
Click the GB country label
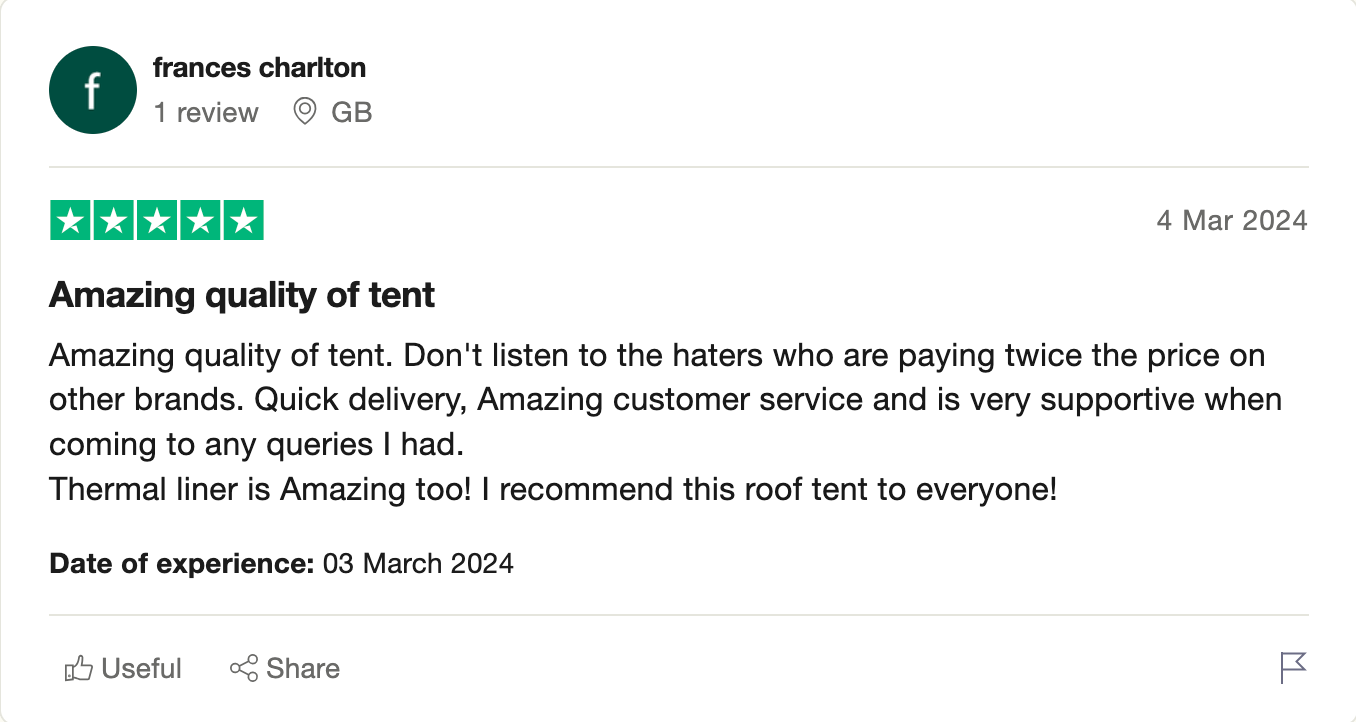click(351, 112)
